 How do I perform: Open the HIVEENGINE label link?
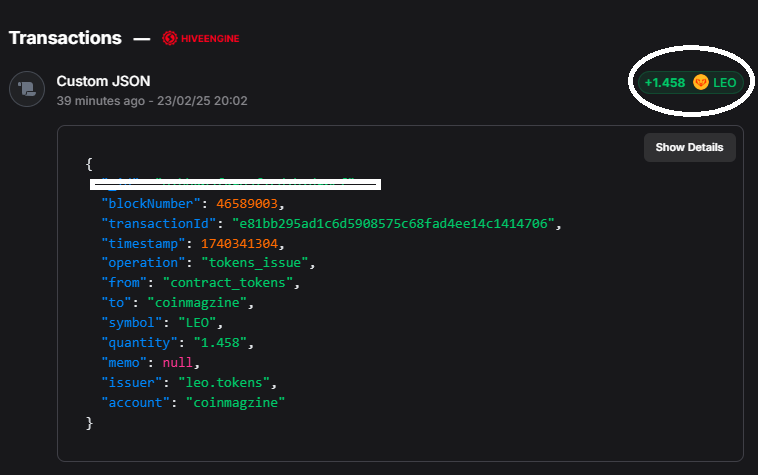[210, 39]
